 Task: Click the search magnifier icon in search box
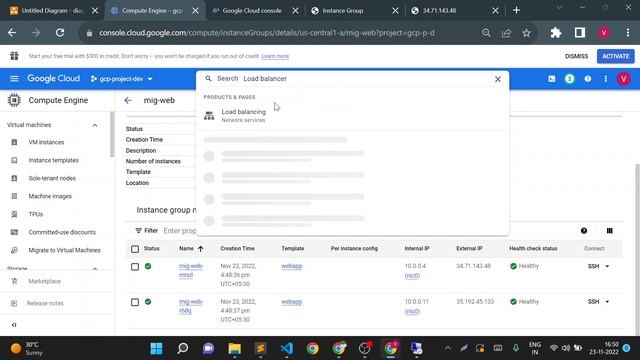tap(208, 78)
